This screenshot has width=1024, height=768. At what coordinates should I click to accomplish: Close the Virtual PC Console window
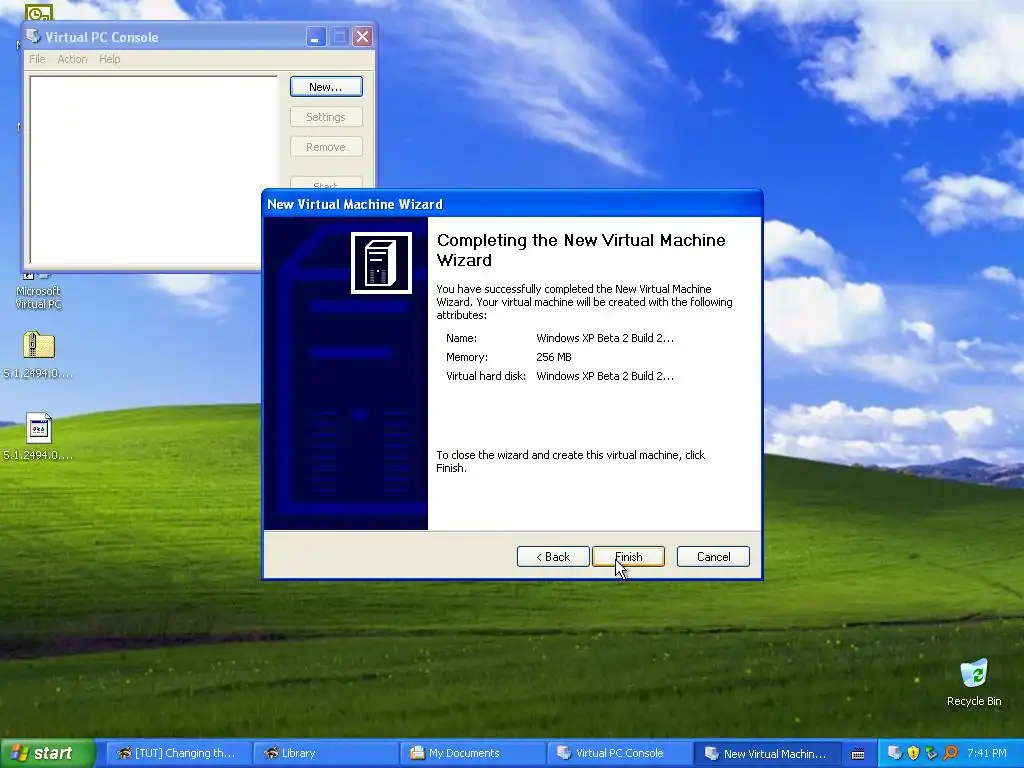[362, 37]
